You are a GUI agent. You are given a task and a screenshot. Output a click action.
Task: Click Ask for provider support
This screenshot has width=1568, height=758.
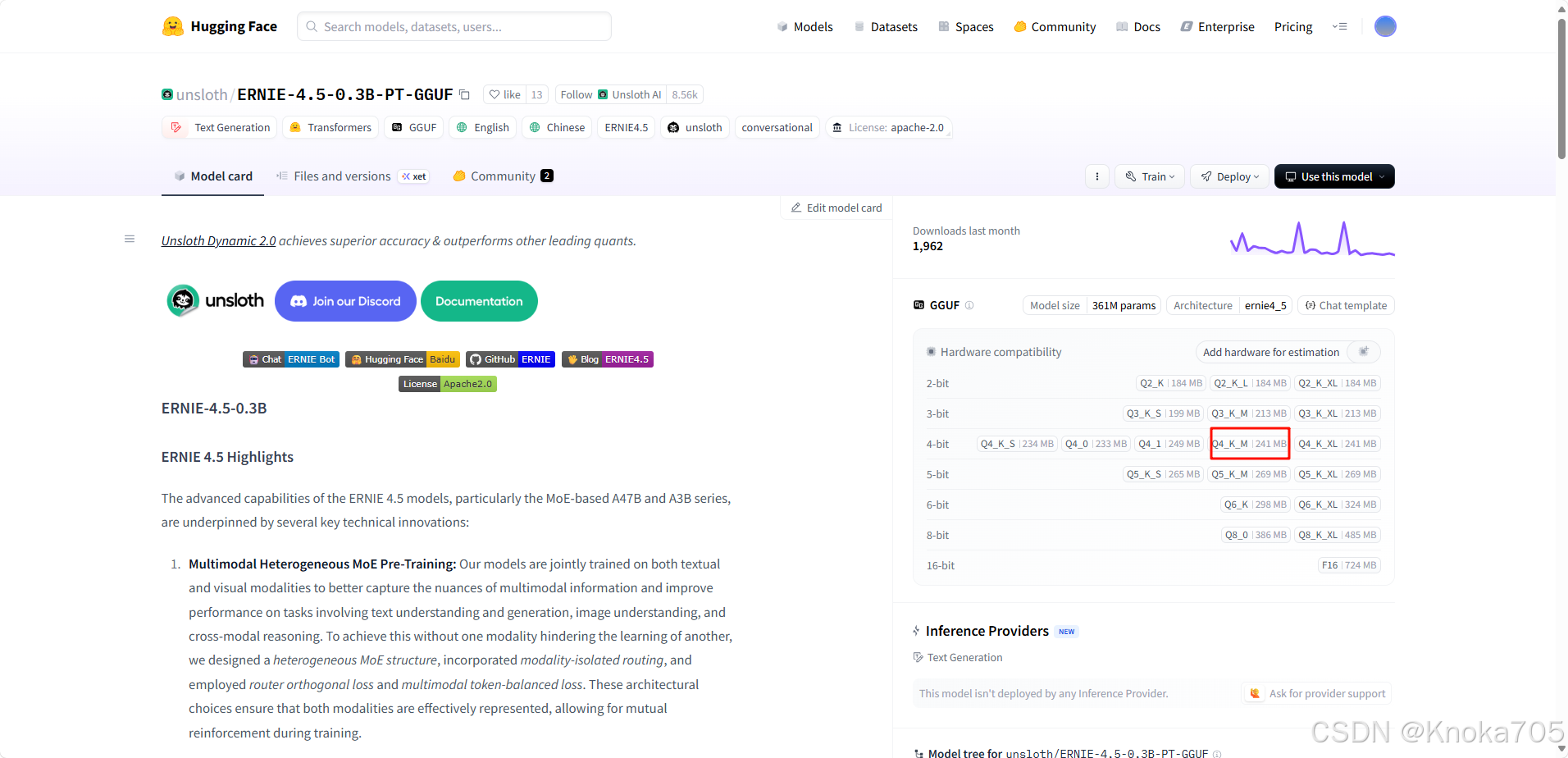[1317, 693]
